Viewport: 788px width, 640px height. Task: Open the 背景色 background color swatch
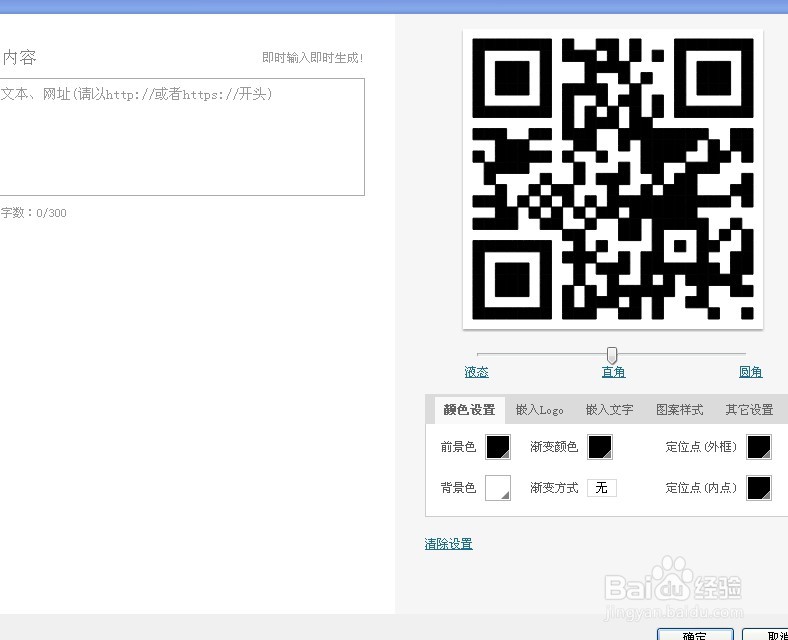point(498,488)
